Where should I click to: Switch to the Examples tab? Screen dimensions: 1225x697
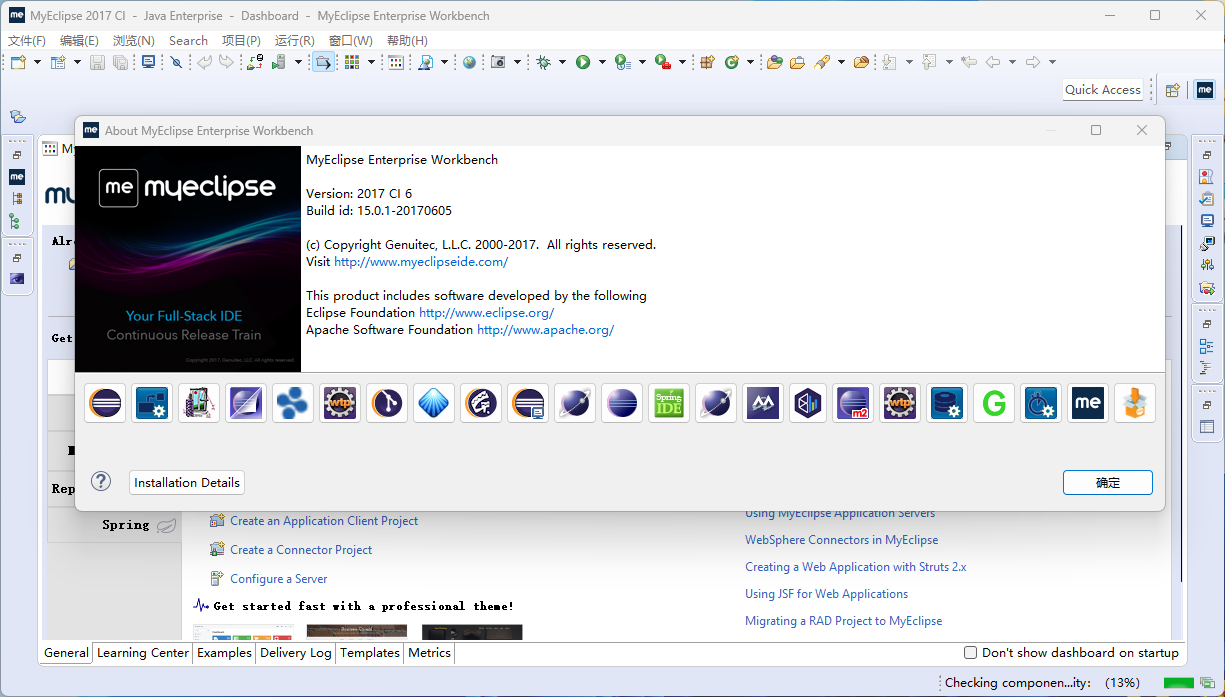point(224,652)
